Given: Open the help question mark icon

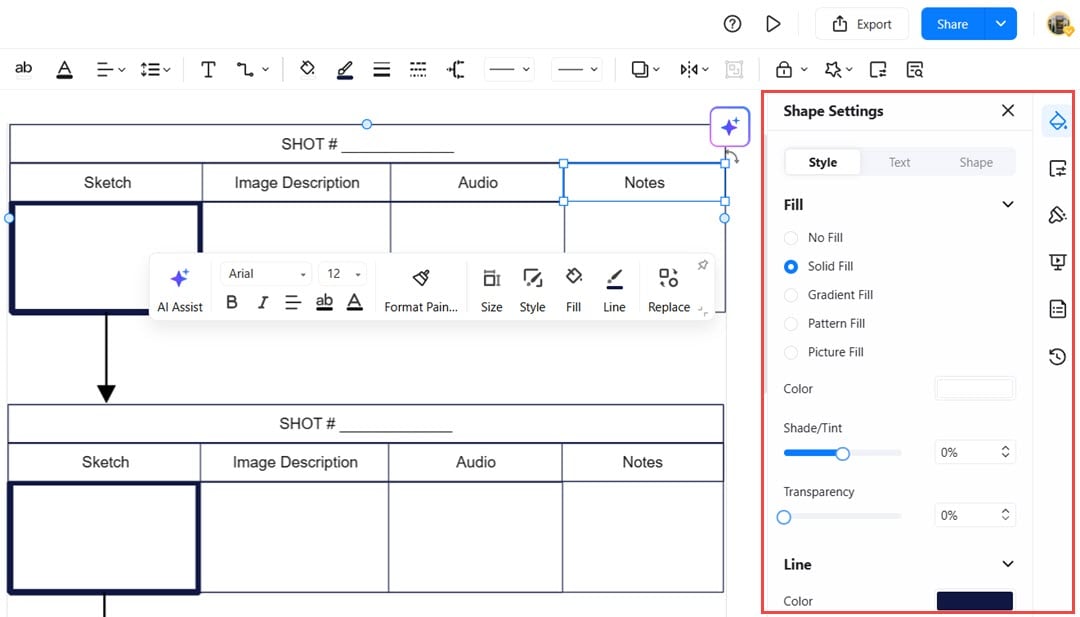Looking at the screenshot, I should tap(732, 24).
